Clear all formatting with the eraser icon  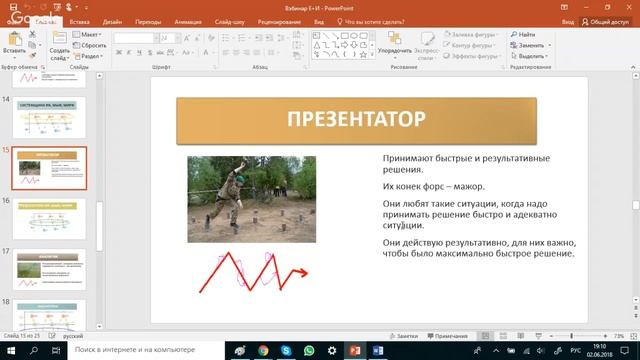[211, 38]
